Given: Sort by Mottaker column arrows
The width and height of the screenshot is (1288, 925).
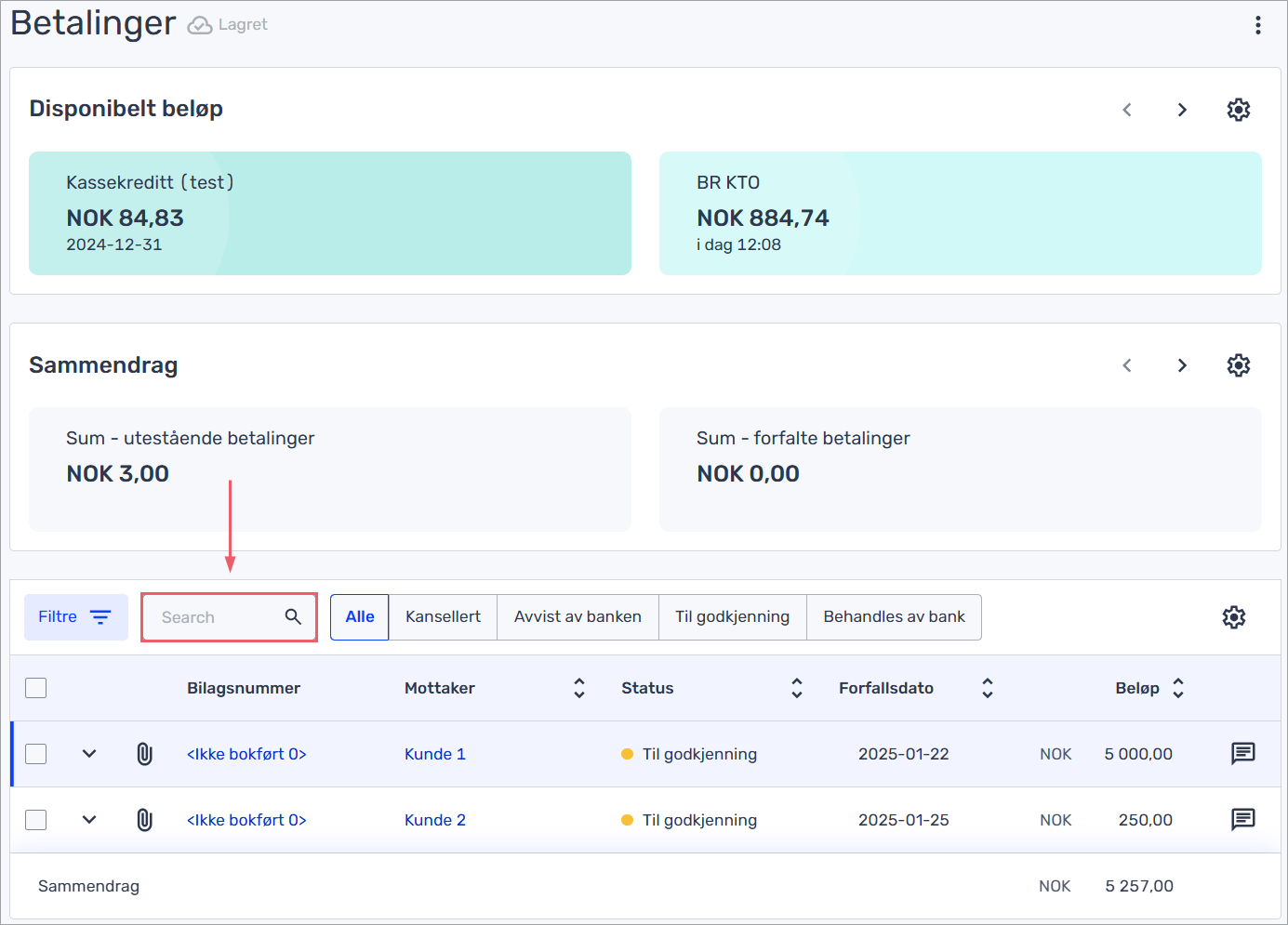Looking at the screenshot, I should [579, 688].
